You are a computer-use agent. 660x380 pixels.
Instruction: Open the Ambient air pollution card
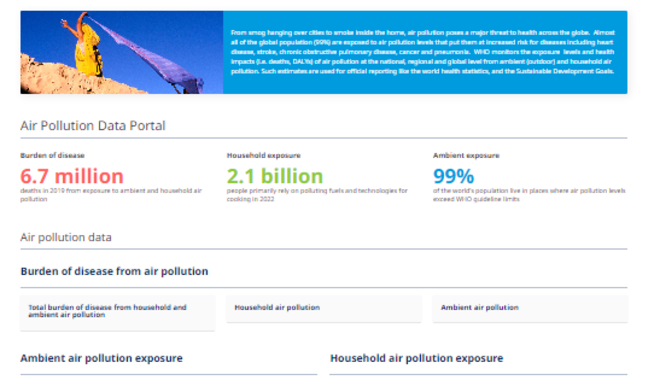(530, 308)
